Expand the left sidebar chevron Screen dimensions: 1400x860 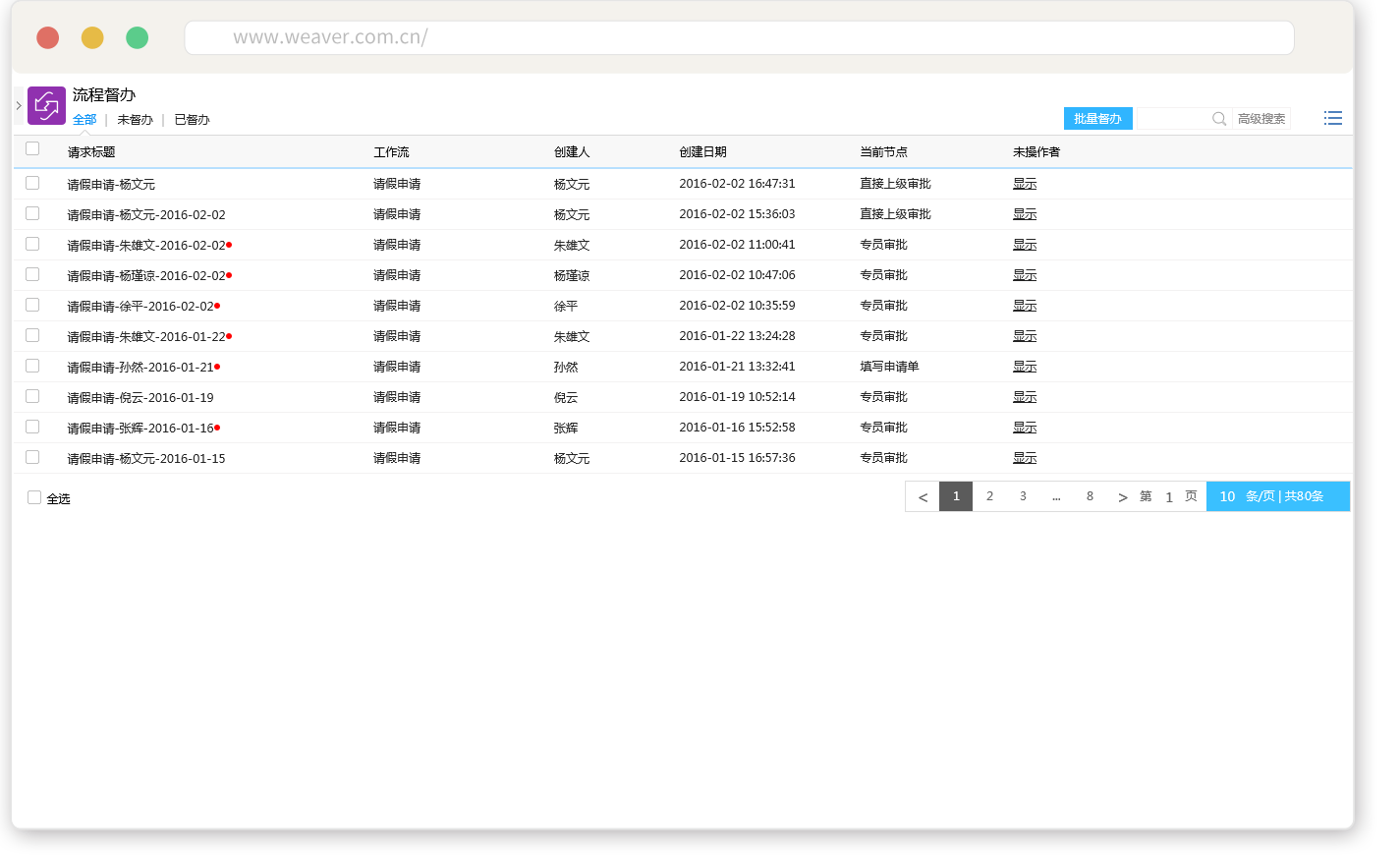(19, 105)
